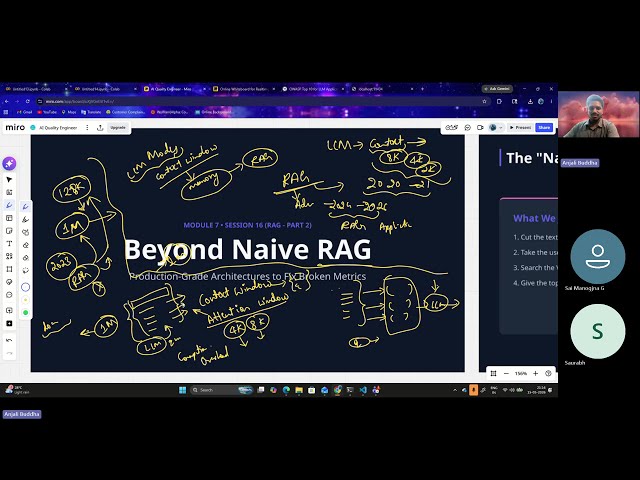
Task: Click the miro logo
Action: 15,127
